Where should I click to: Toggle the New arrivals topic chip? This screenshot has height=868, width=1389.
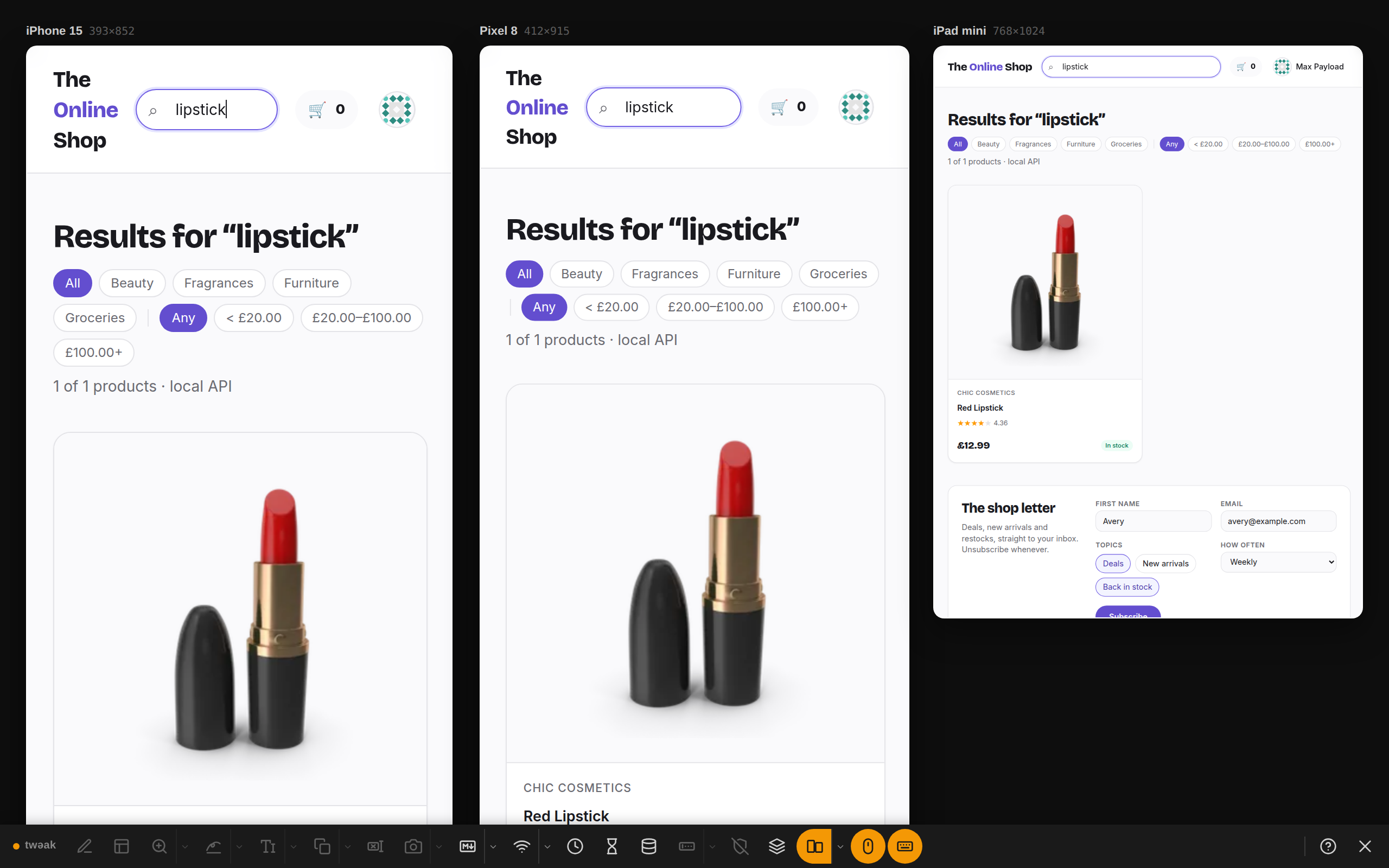click(1165, 563)
